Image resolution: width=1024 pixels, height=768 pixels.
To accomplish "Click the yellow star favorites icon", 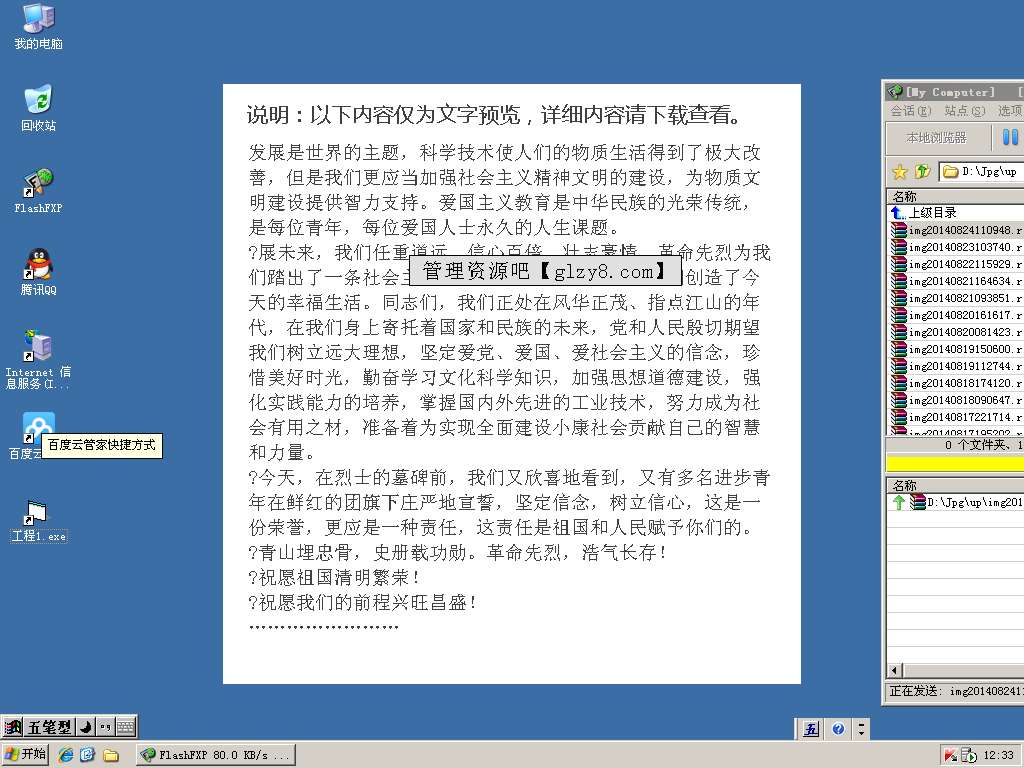I will click(x=900, y=172).
